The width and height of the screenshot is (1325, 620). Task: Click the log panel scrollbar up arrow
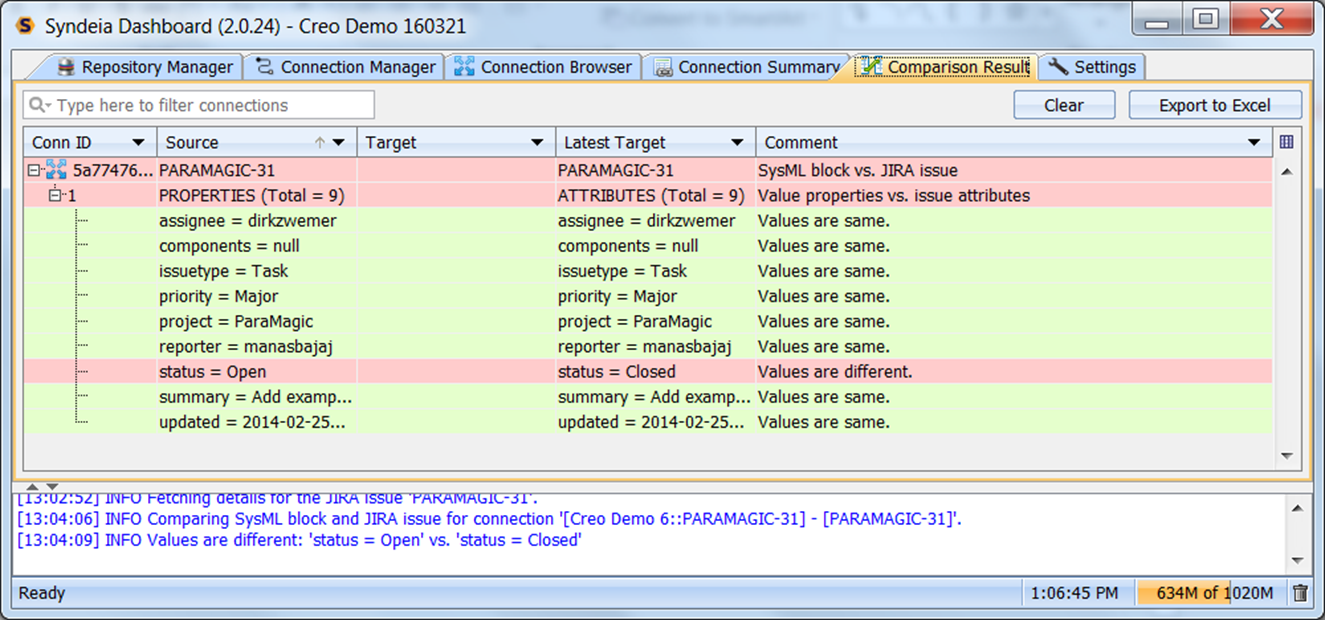(x=1296, y=509)
